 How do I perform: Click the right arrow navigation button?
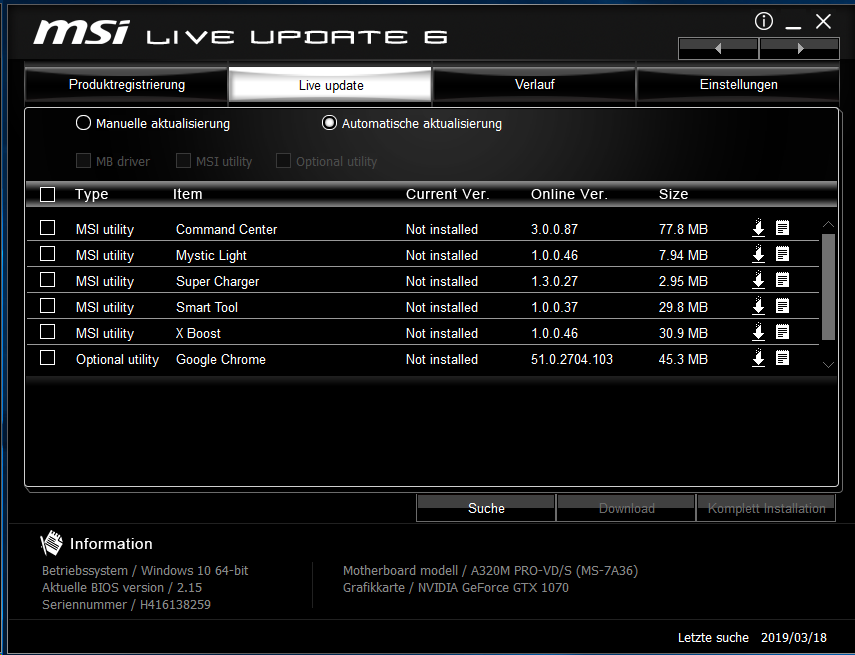[x=799, y=49]
